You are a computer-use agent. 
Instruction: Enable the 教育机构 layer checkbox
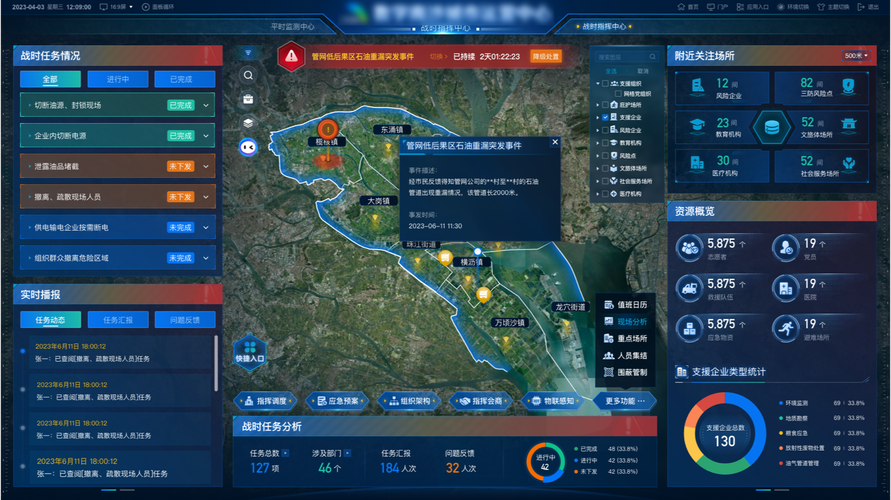pos(605,143)
